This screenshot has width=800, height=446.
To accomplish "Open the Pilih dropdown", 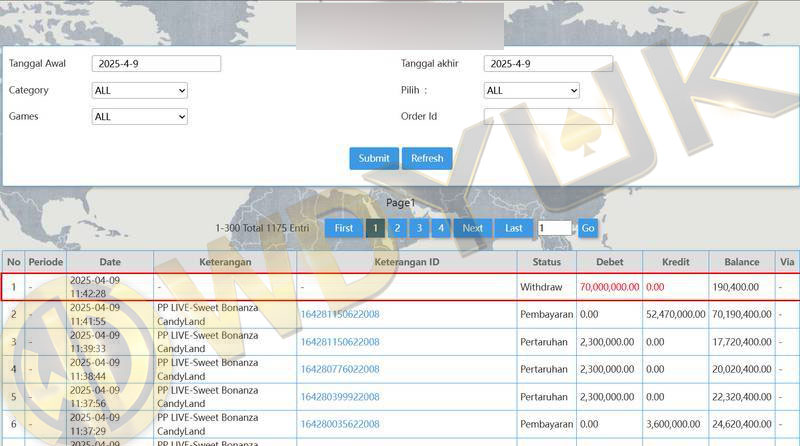I will [x=531, y=90].
